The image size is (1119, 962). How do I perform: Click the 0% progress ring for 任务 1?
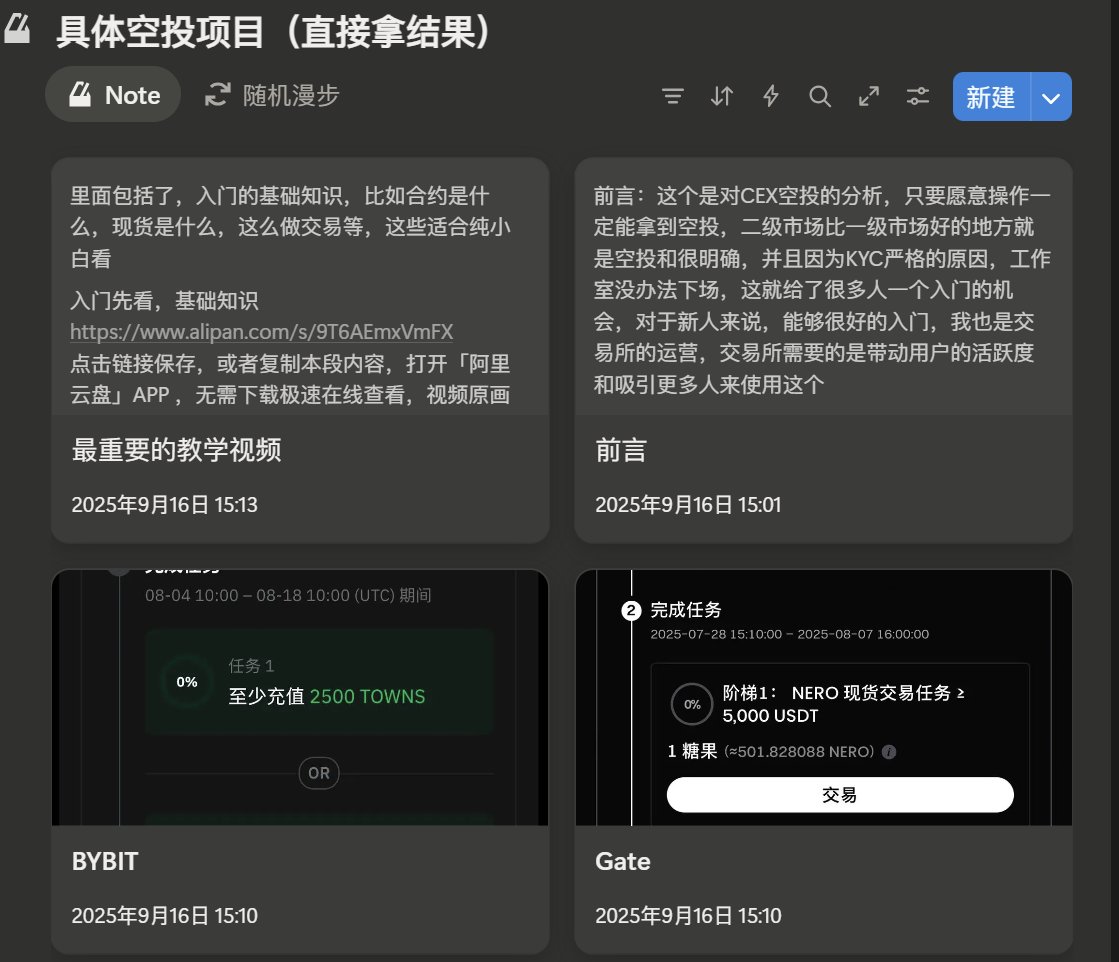(x=187, y=682)
